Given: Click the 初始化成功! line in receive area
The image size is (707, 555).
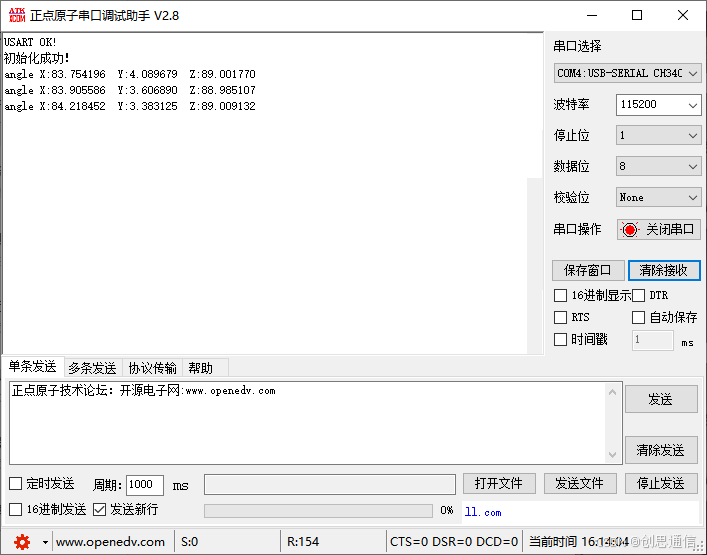Looking at the screenshot, I should coord(37,58).
